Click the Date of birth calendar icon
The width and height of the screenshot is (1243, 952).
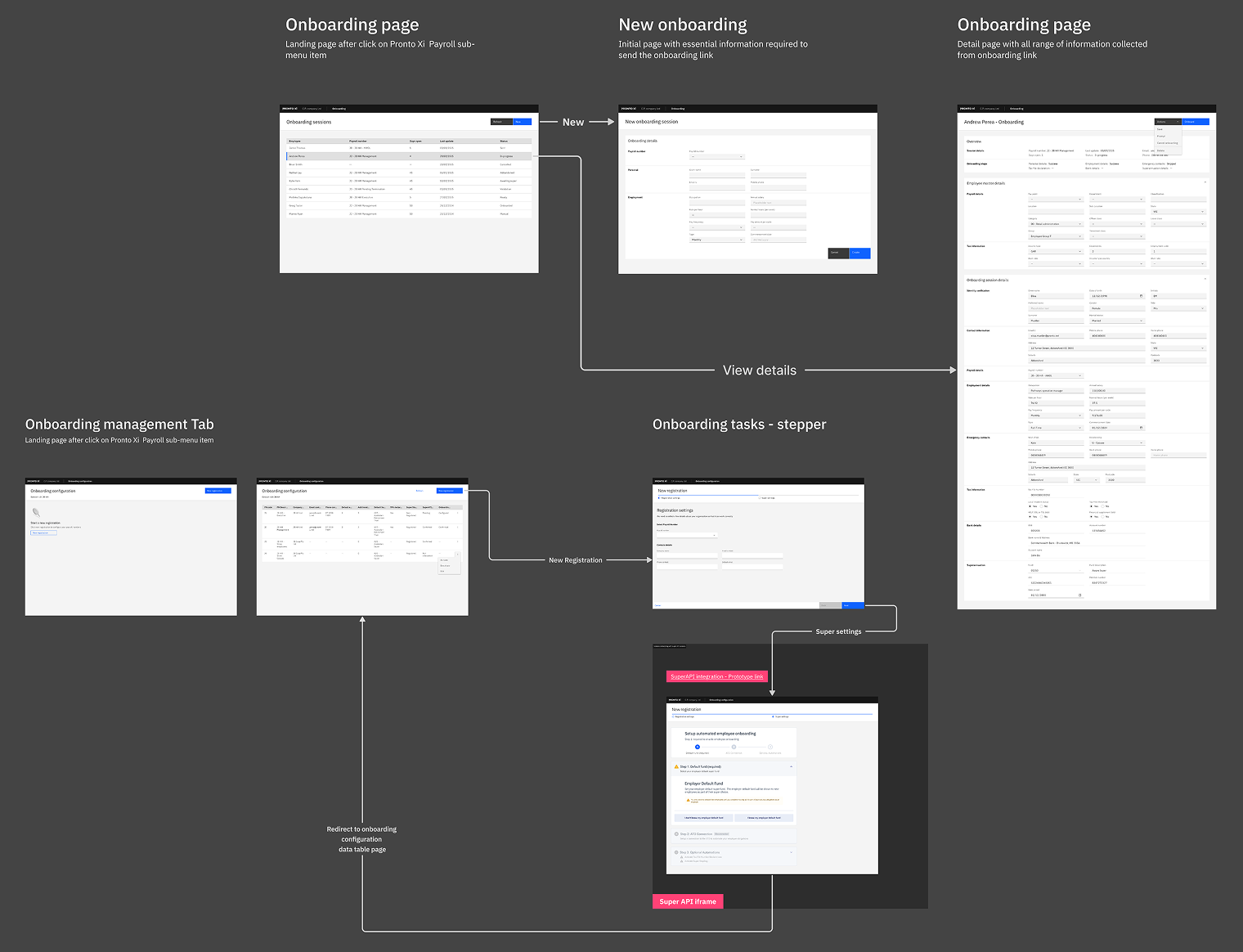(1142, 296)
